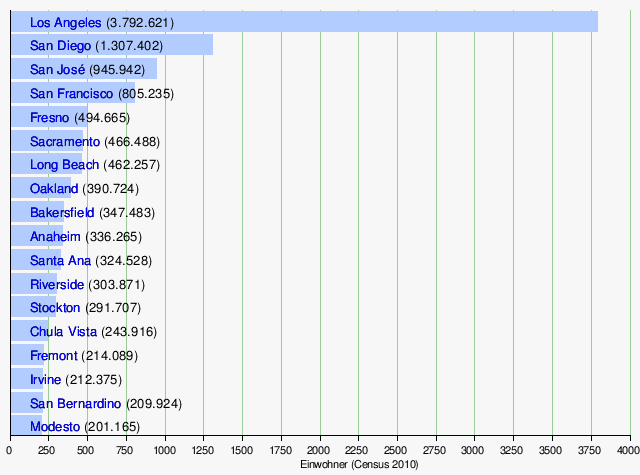This screenshot has height=475, width=640.
Task: Open the San Bernardino link
Action: [x=76, y=404]
